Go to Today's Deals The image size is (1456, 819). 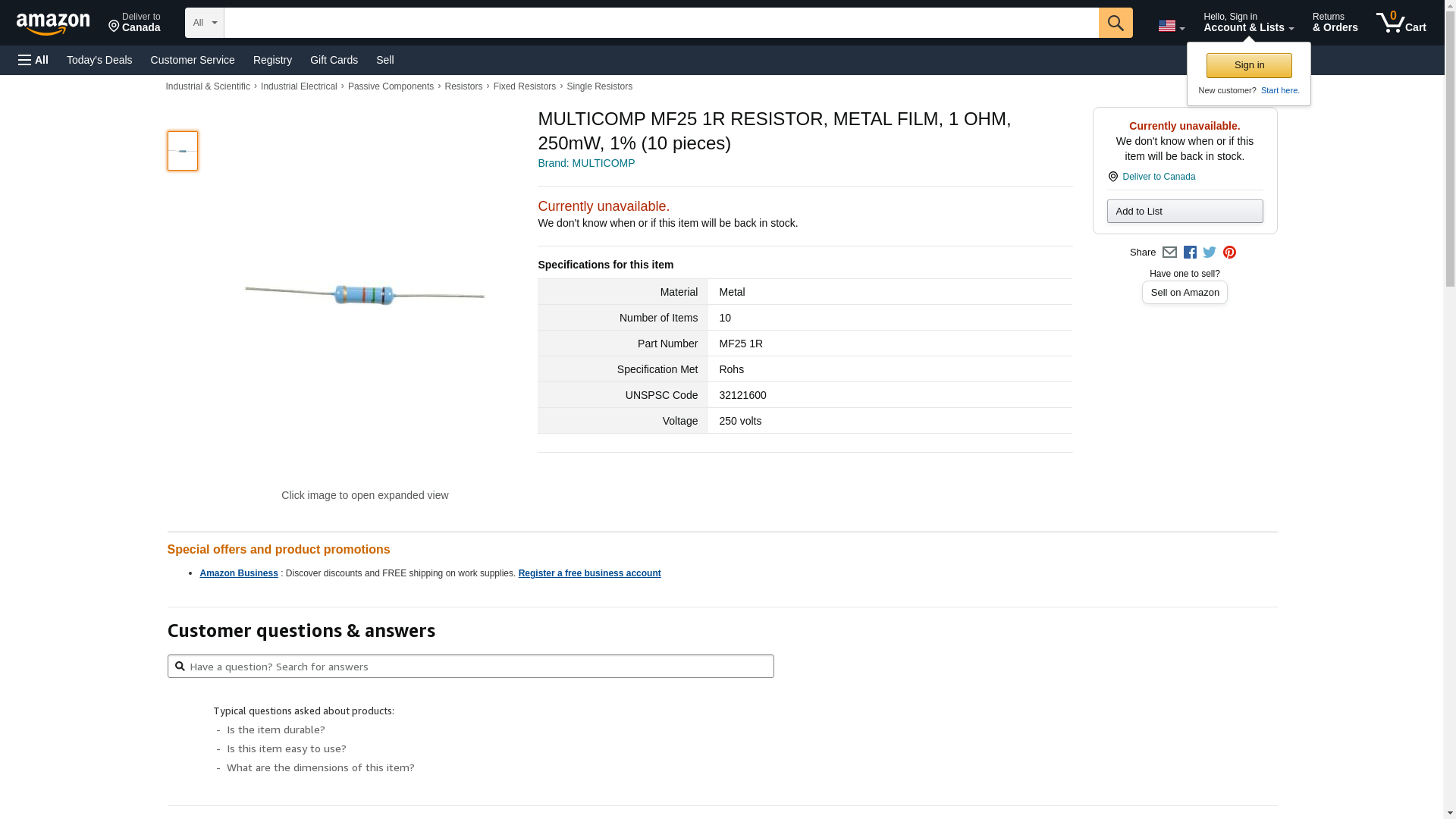tap(99, 60)
